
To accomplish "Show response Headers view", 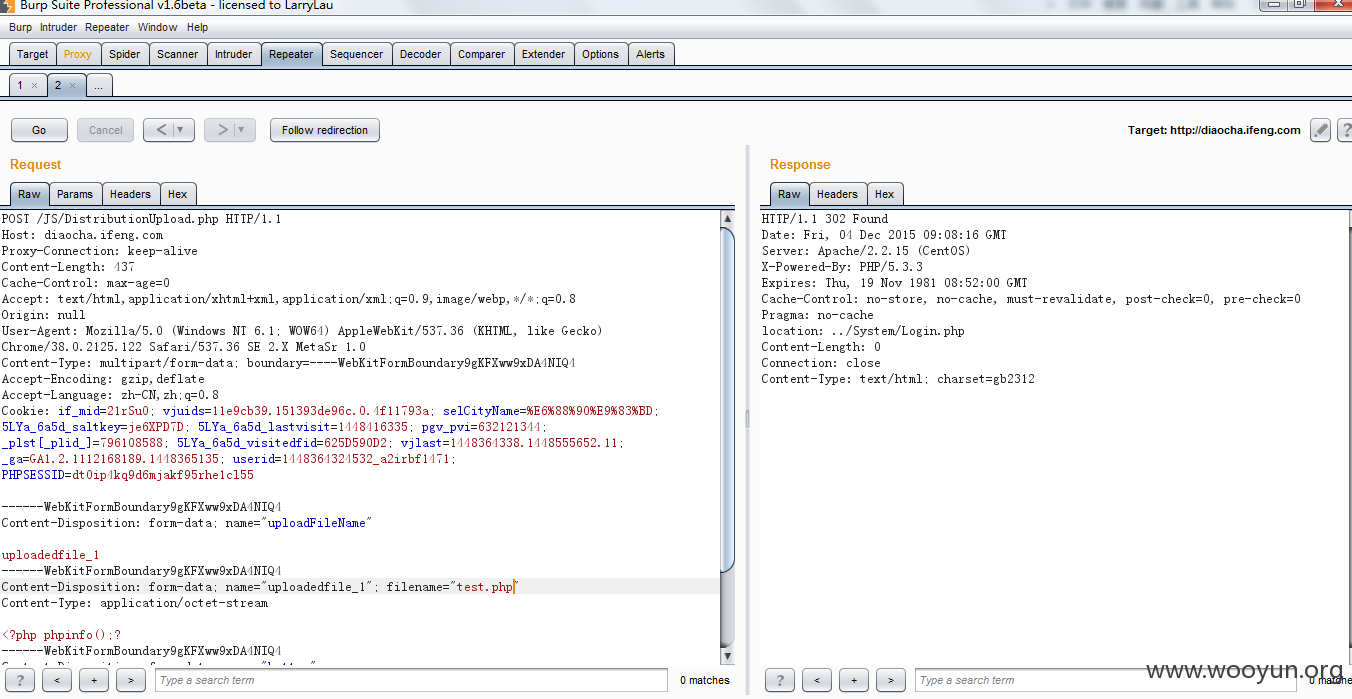I will point(837,194).
